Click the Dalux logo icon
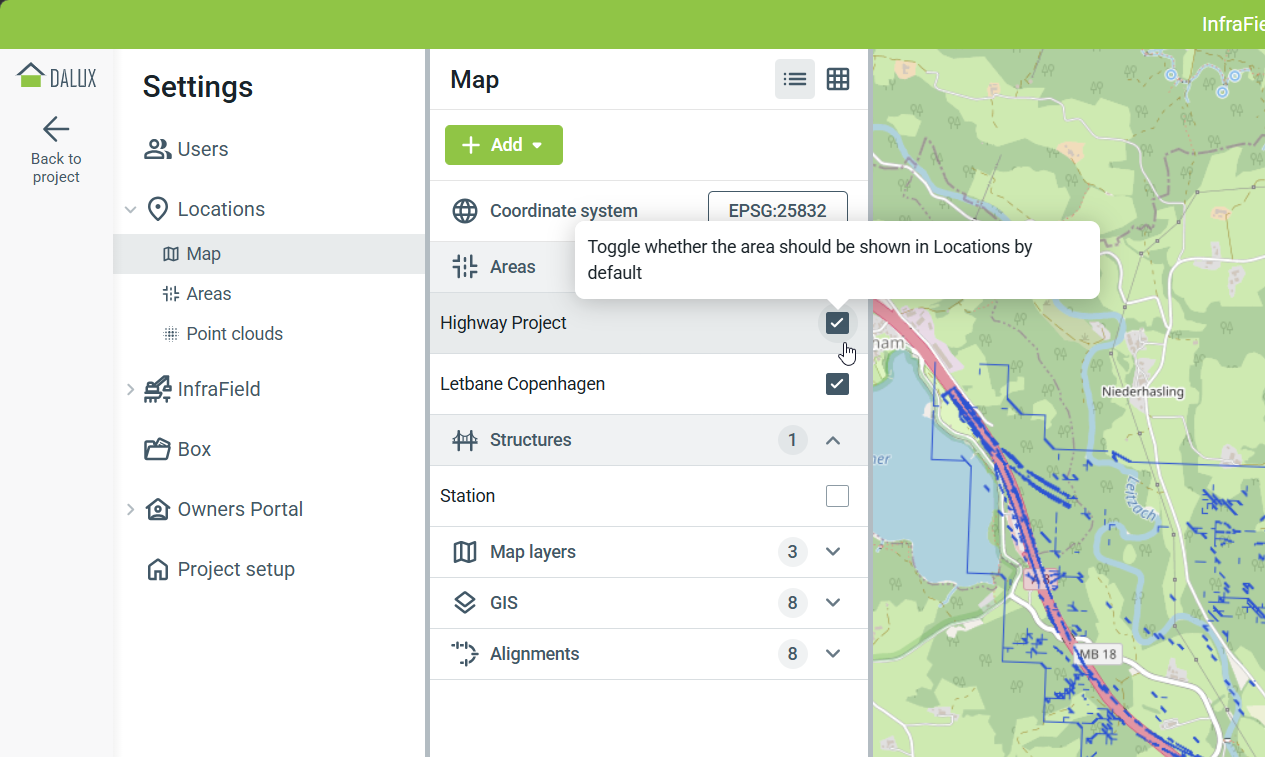 coord(32,76)
